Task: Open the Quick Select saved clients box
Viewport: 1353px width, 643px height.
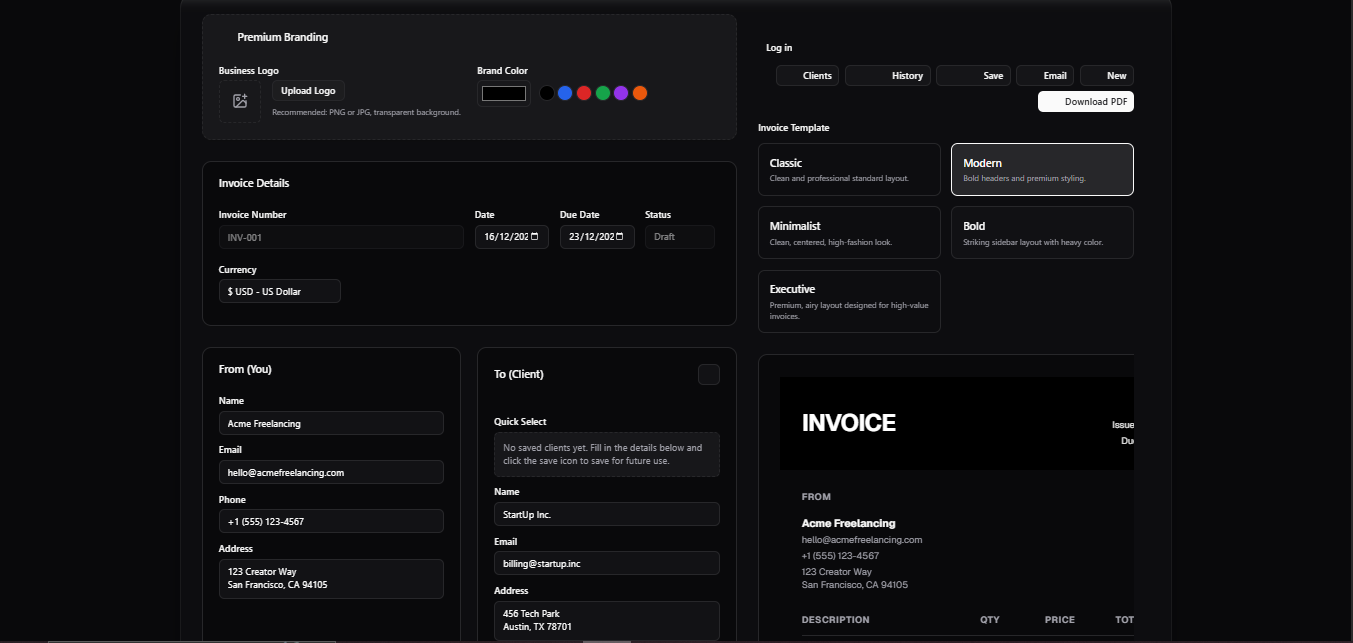Action: [x=606, y=454]
